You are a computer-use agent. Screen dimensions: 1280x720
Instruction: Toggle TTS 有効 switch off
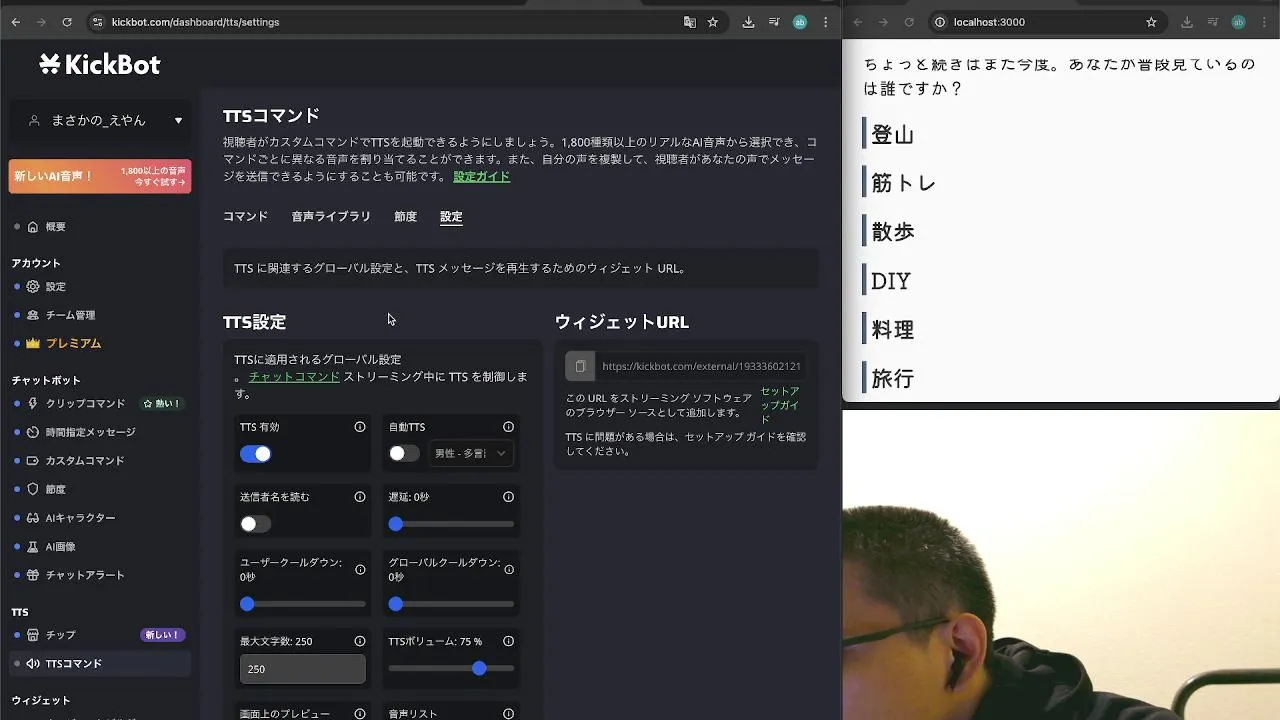[x=255, y=454]
